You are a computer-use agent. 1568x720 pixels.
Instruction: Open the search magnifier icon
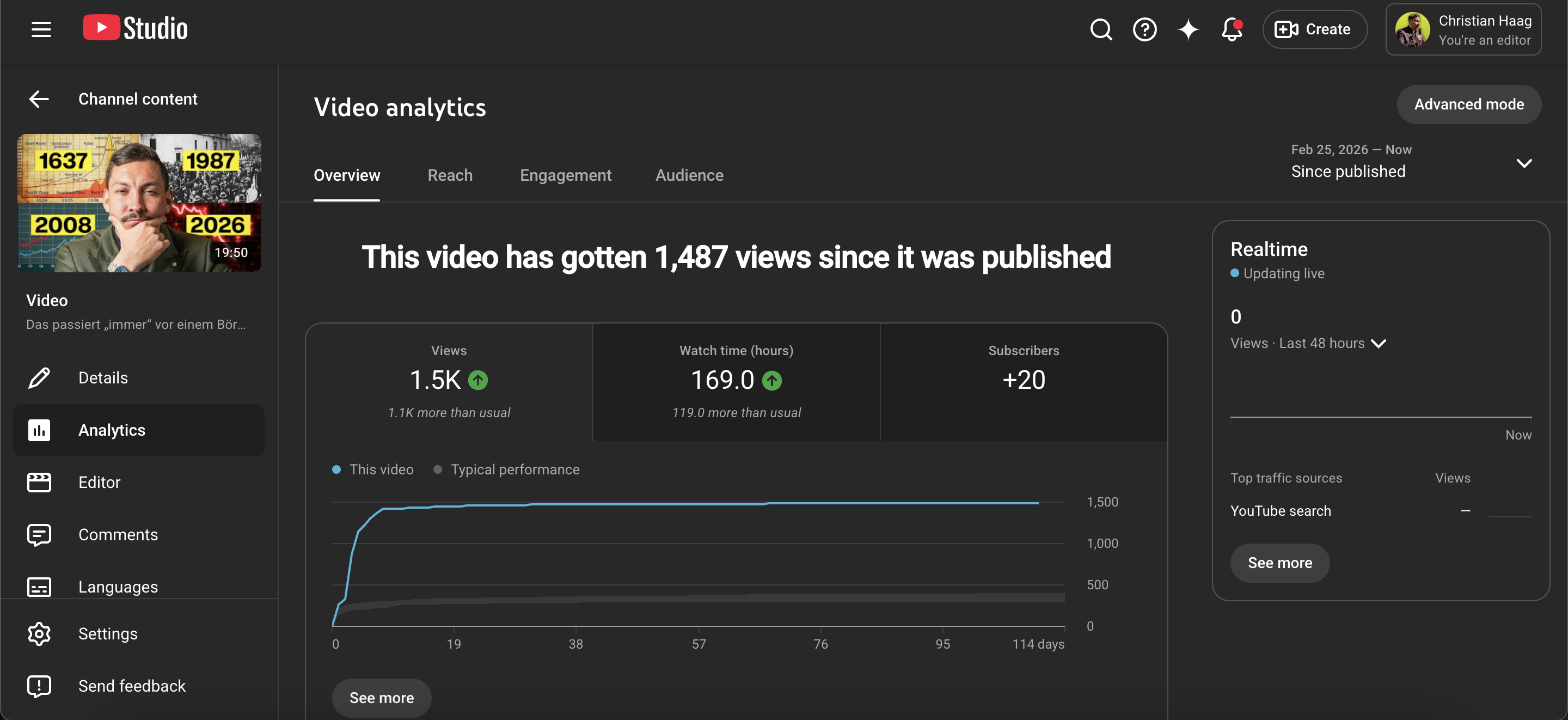pos(1100,29)
